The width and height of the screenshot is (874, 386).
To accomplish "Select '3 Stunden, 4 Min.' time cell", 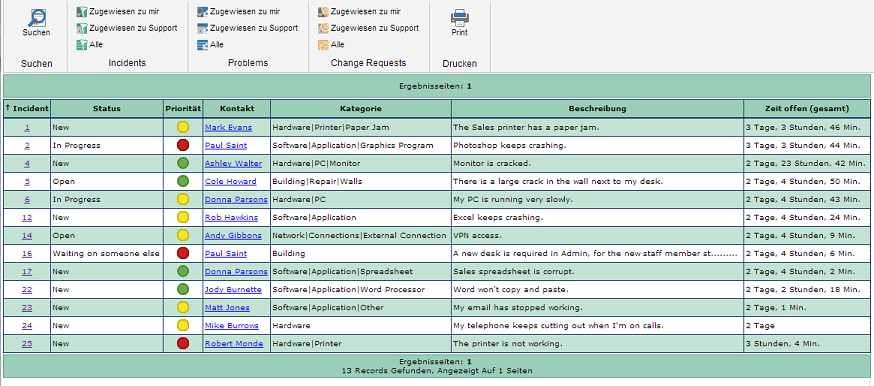I will (x=807, y=344).
